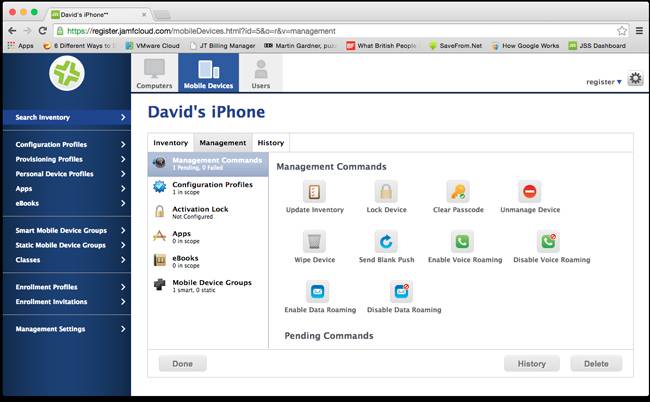Click the Disable Data Roaming icon
650x402 pixels.
[401, 291]
